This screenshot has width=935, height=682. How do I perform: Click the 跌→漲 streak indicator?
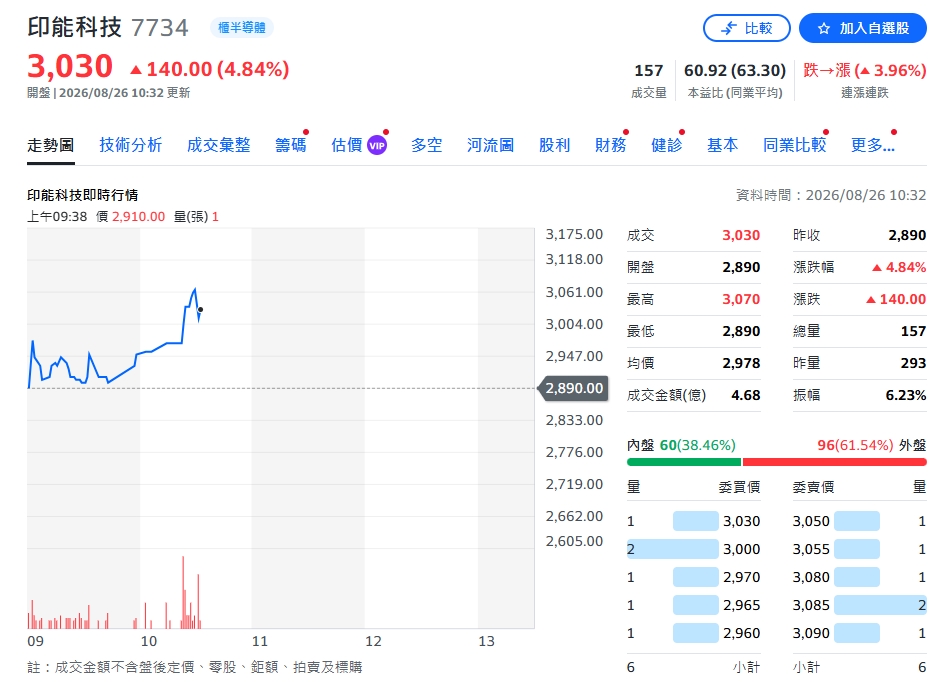point(865,70)
